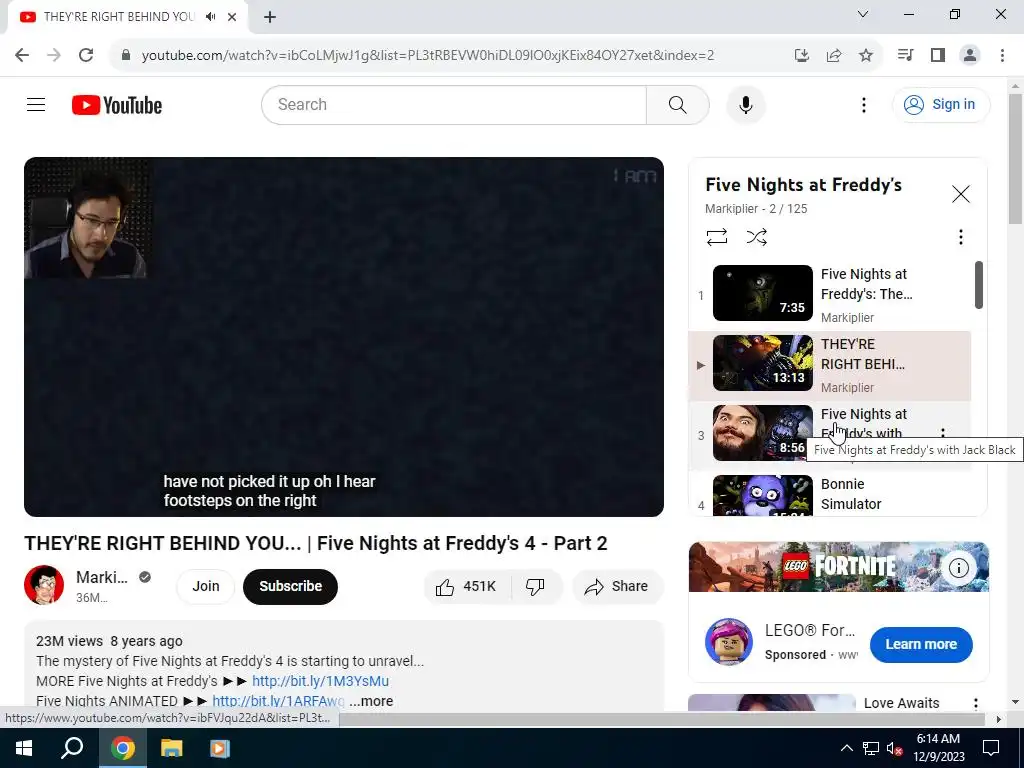
Task: Dislike the video with thumbs down
Action: point(536,586)
